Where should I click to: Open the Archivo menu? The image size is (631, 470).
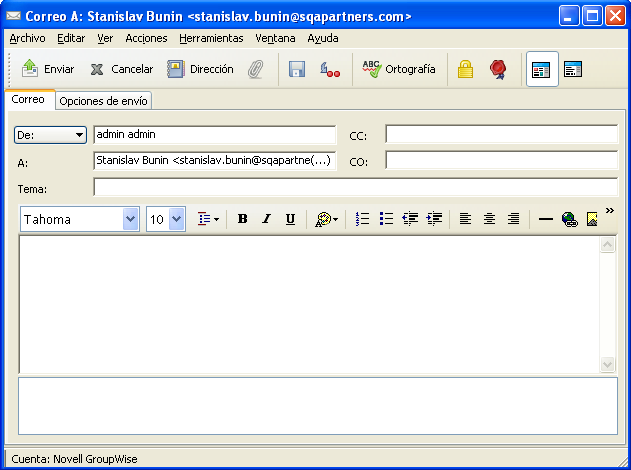27,38
